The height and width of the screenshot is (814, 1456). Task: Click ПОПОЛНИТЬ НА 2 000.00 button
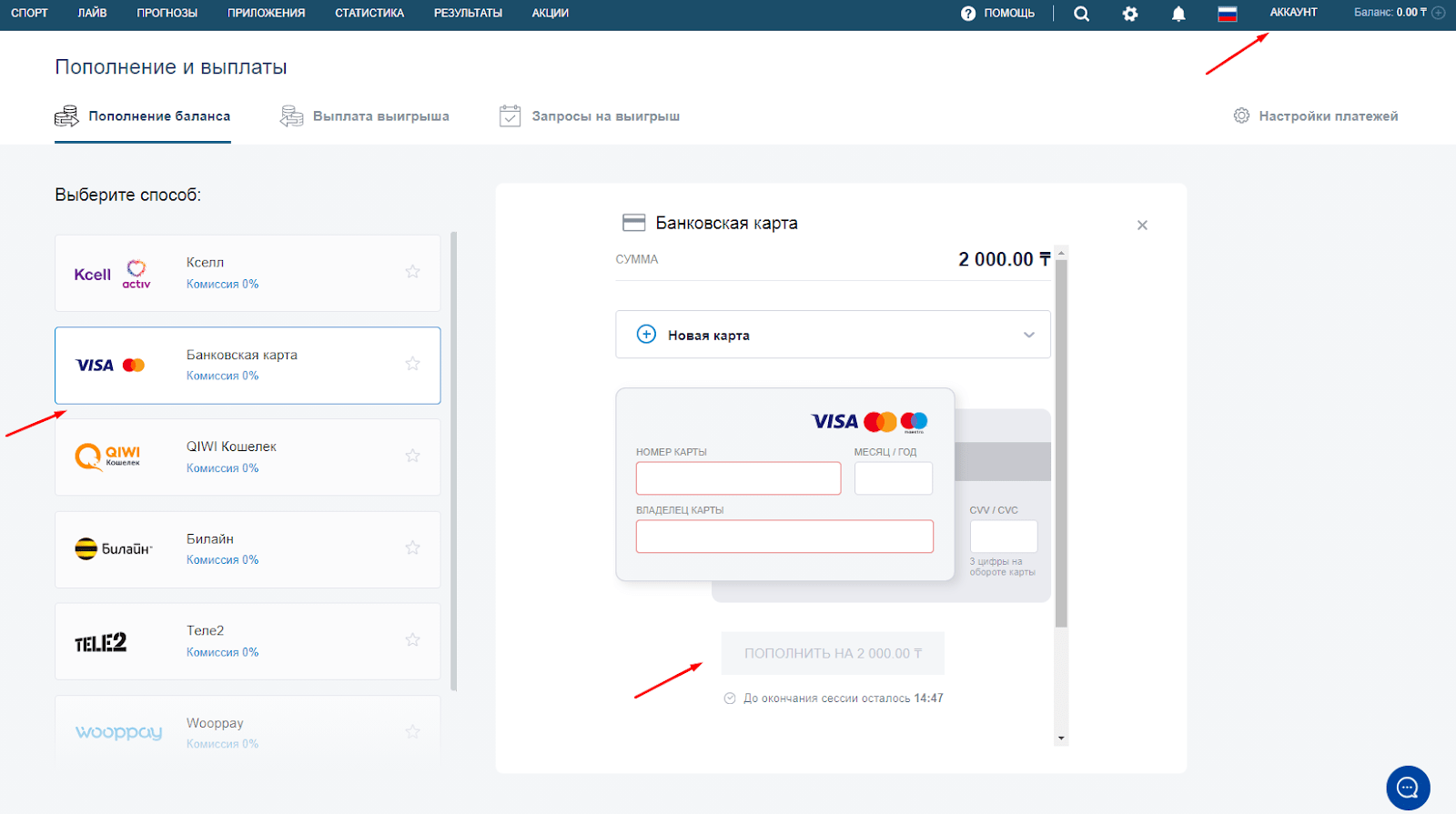point(833,653)
